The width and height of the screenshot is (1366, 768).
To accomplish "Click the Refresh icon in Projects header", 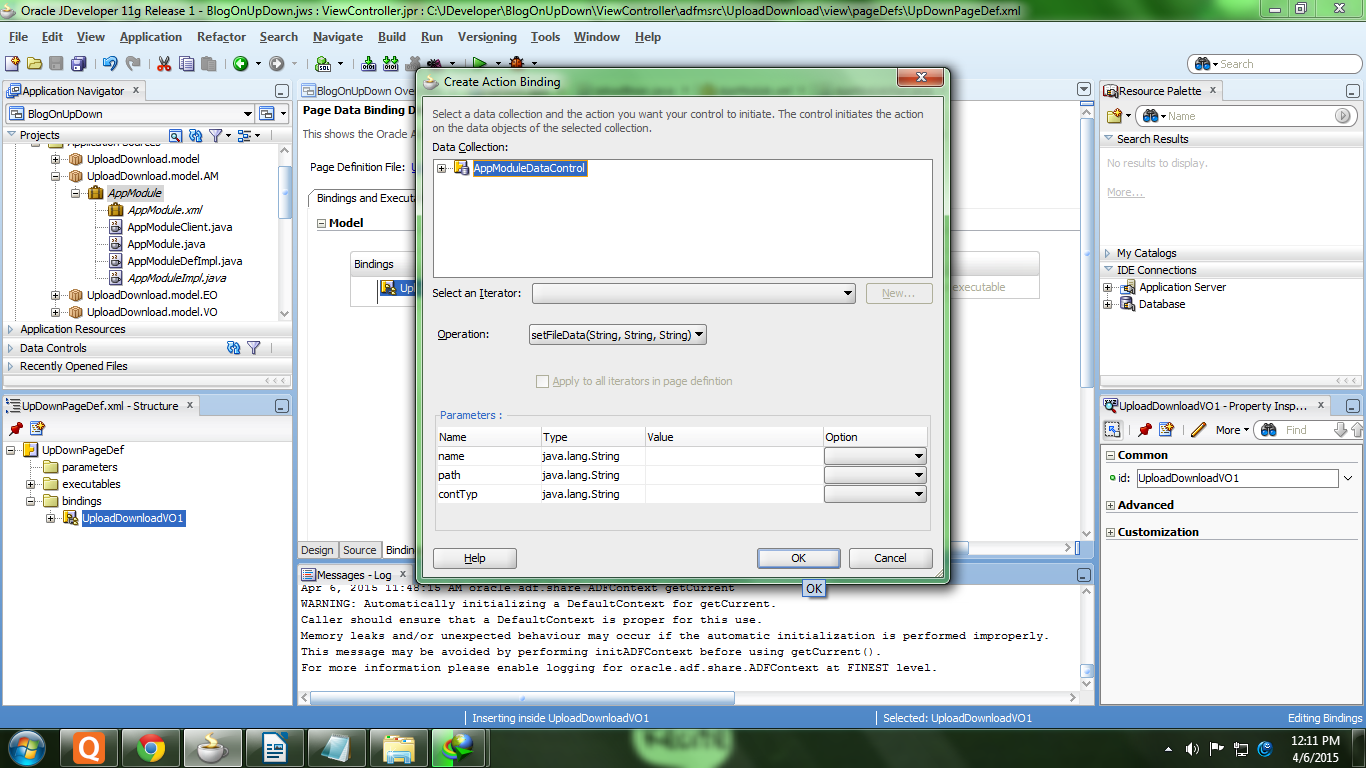I will pos(196,135).
